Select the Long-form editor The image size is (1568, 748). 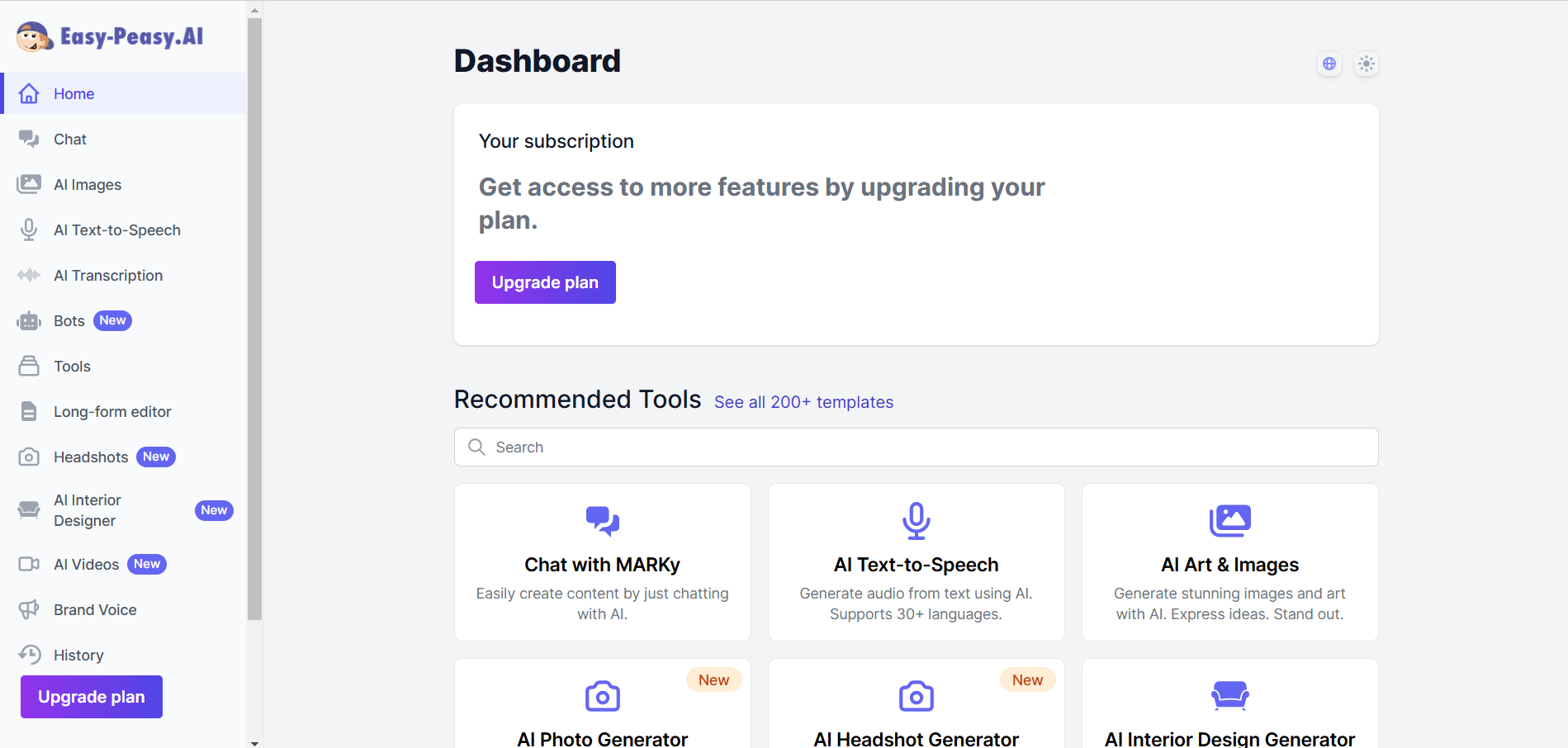112,411
